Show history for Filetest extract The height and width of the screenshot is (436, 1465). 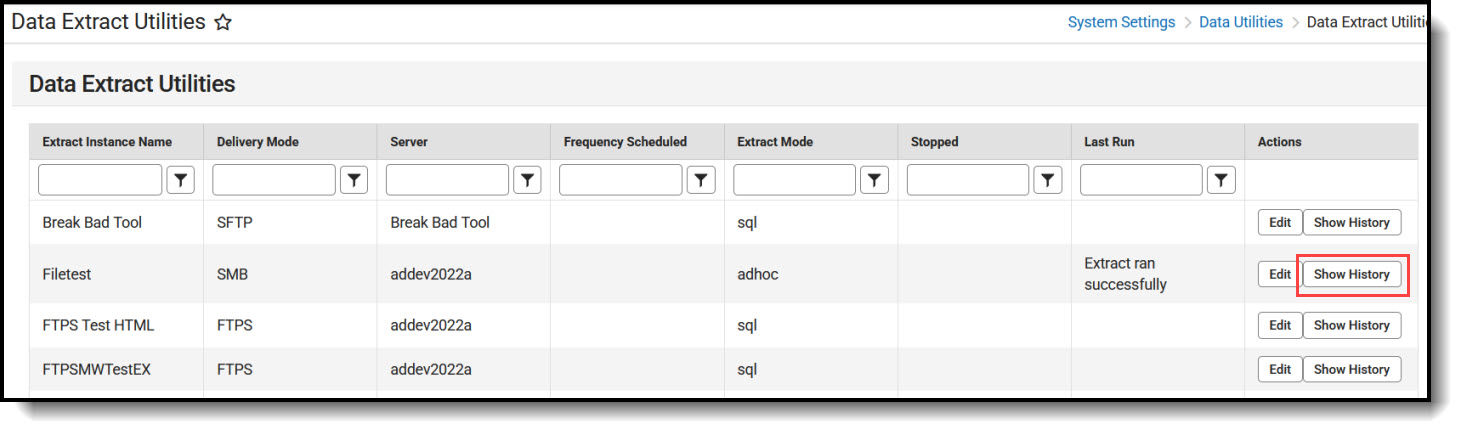coord(1351,274)
